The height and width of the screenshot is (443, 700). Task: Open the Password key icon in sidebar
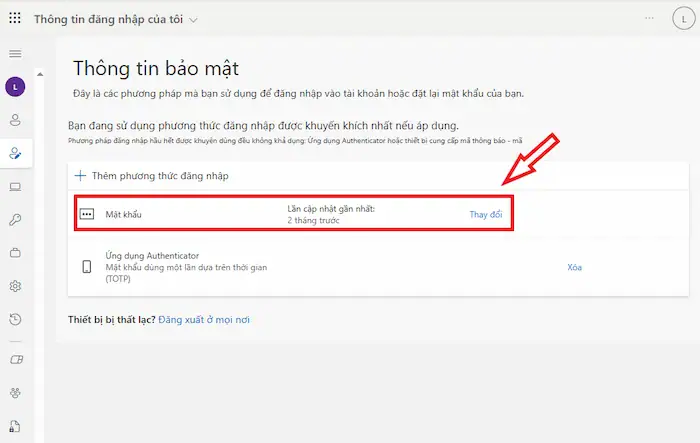[15, 220]
